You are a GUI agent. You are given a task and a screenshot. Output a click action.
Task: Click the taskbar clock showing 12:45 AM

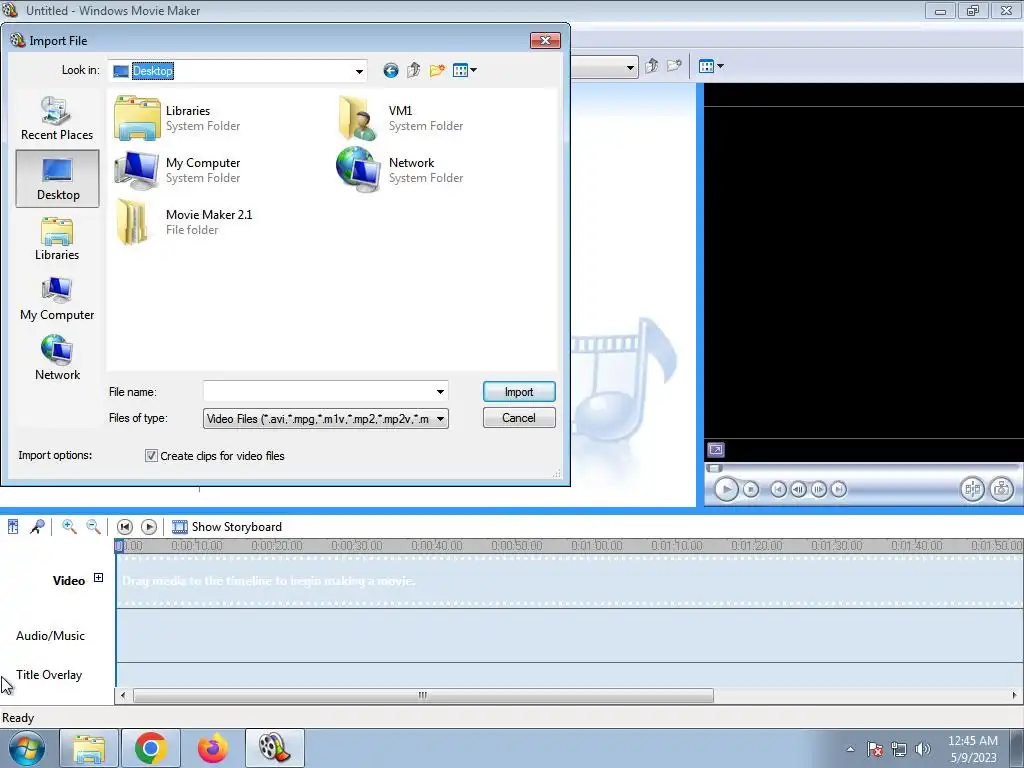coord(973,749)
